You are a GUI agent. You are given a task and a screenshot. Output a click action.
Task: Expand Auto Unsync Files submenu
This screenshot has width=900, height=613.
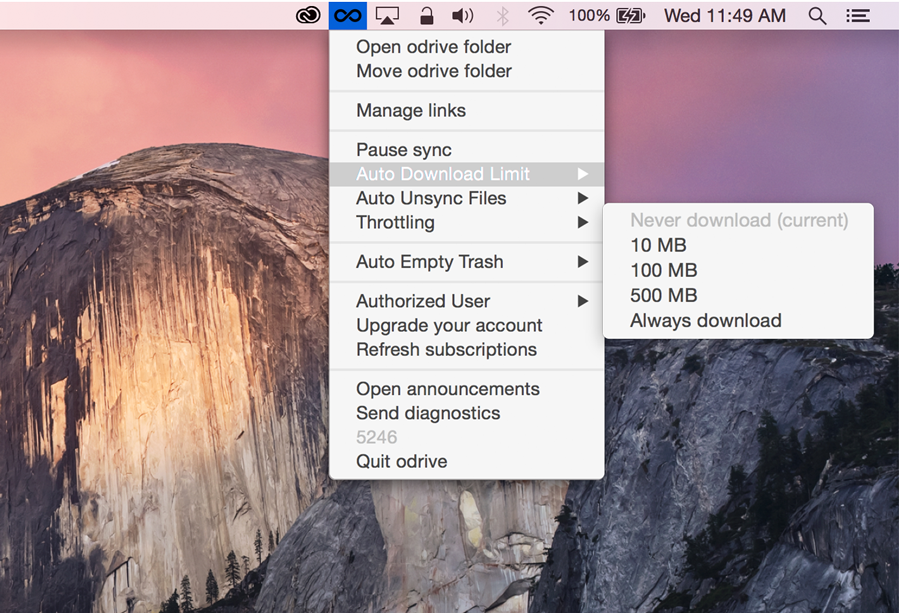click(x=467, y=198)
